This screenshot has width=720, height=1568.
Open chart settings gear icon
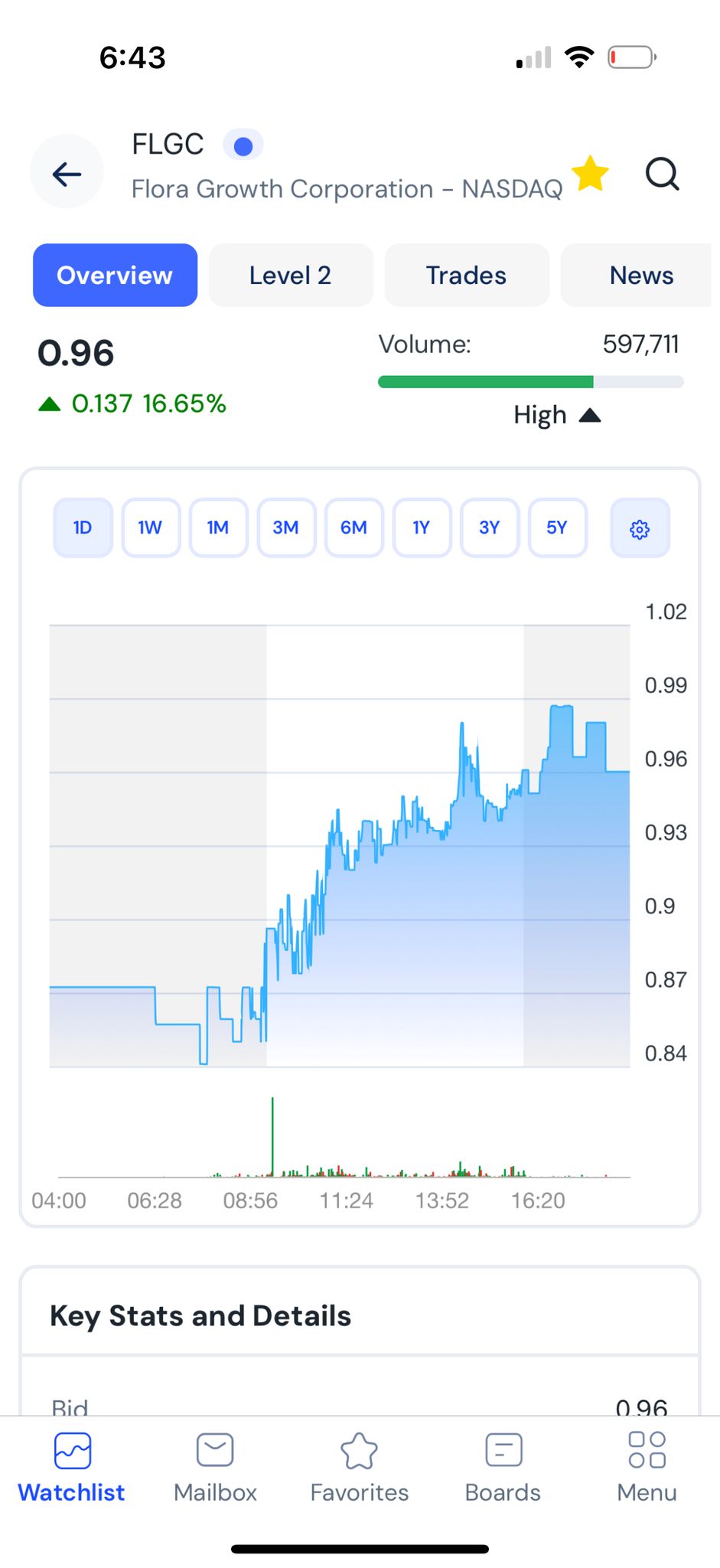click(640, 528)
